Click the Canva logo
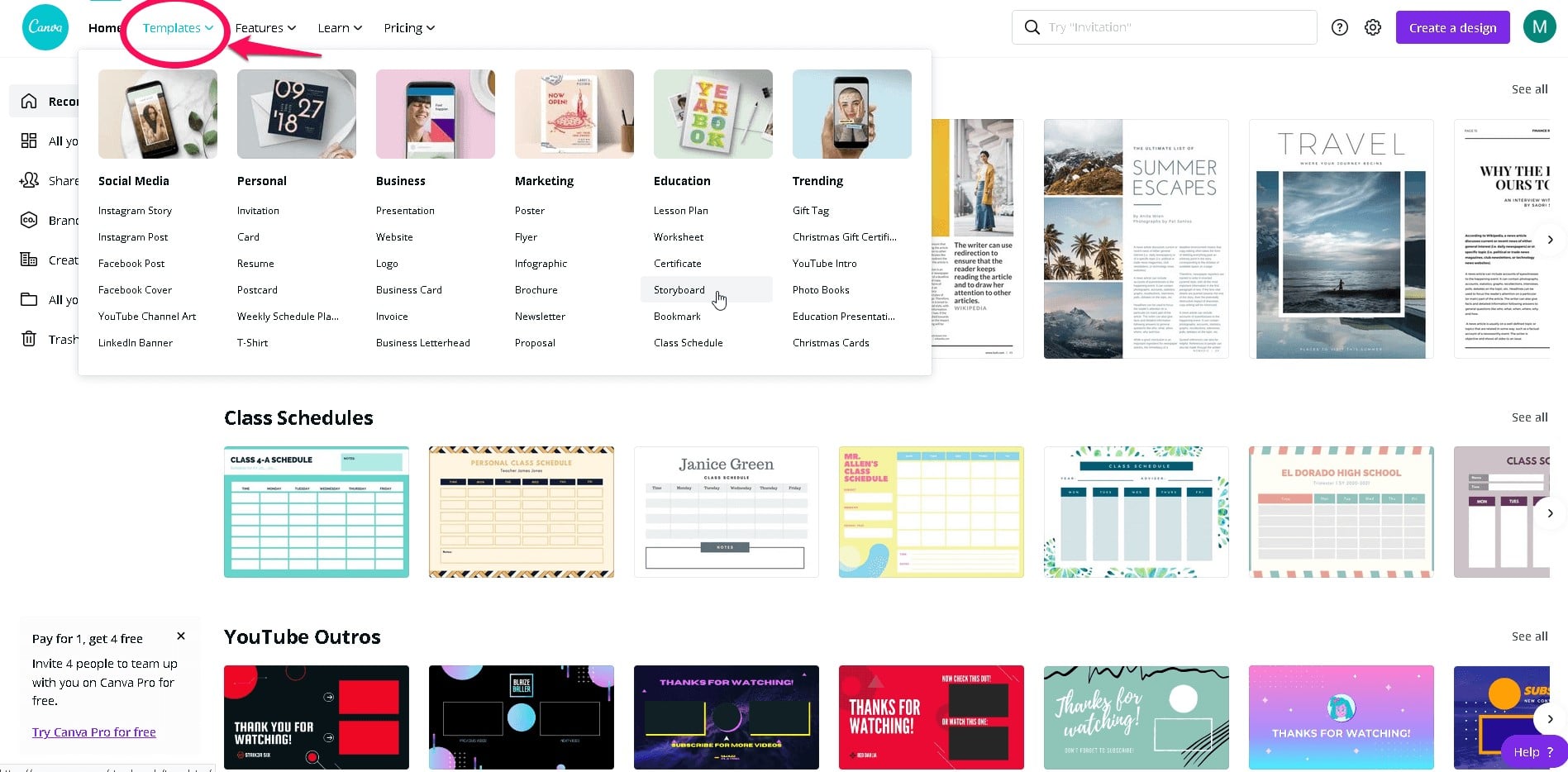The image size is (1568, 772). tap(45, 27)
